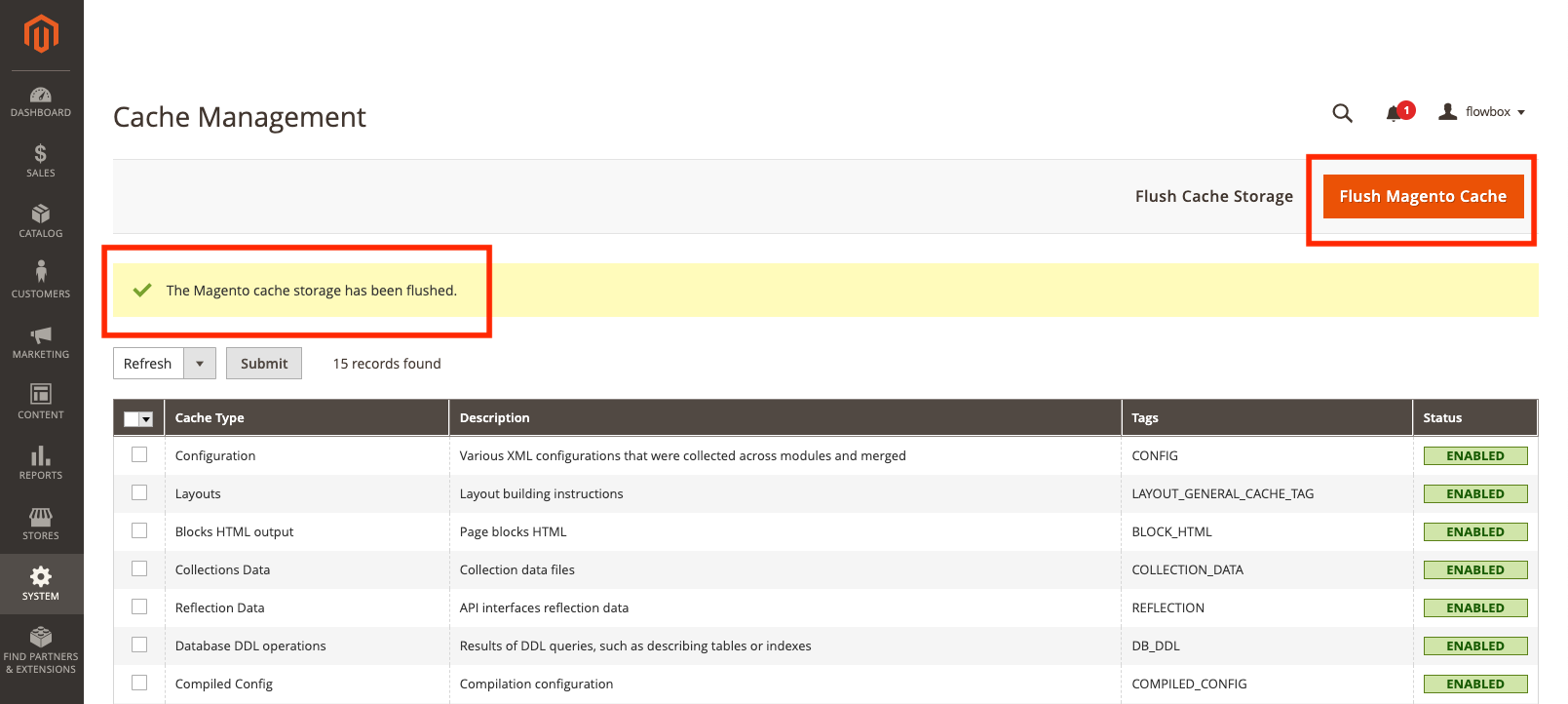Click the Description column header
The image size is (1568, 704).
click(784, 417)
